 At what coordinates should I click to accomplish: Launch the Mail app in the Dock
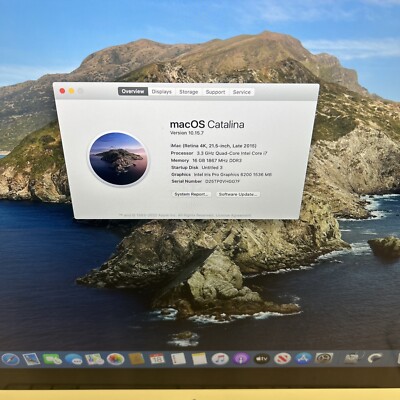(31, 359)
